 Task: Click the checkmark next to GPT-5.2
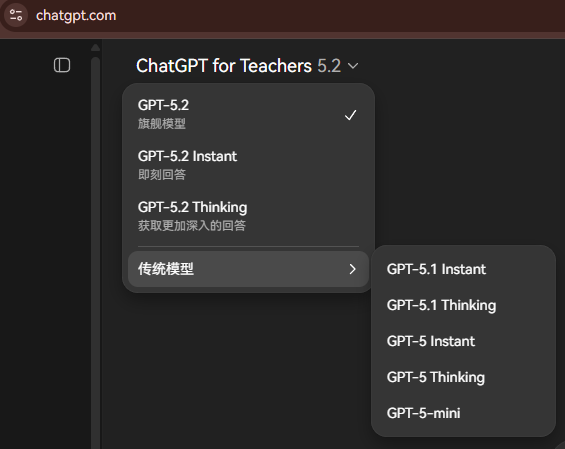coord(350,115)
